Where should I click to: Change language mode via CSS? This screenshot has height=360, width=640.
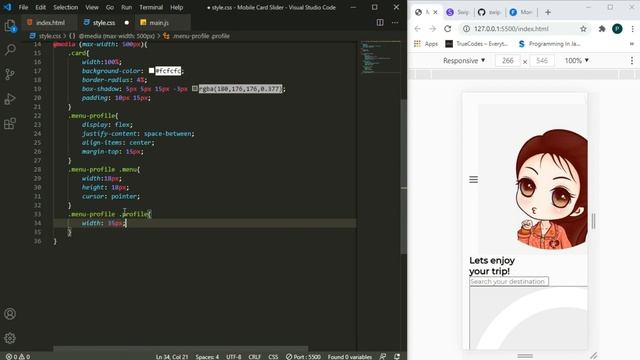(x=273, y=356)
